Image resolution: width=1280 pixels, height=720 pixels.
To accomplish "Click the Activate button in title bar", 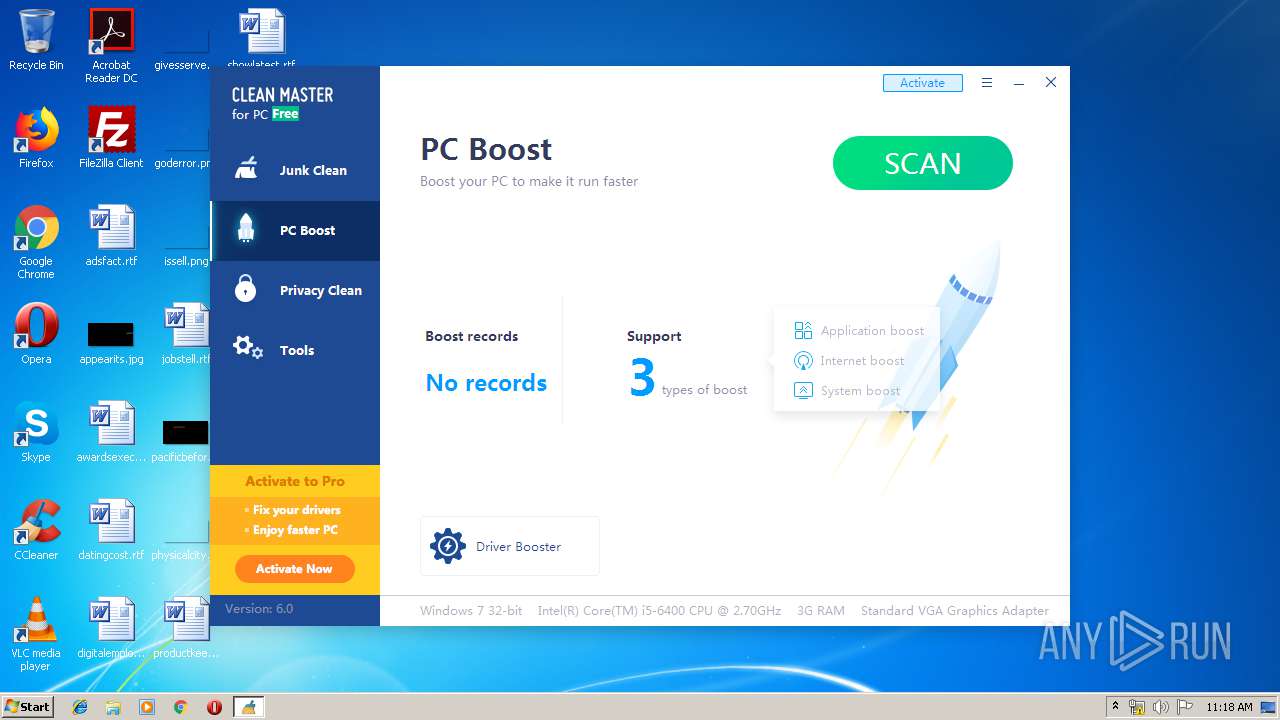I will pos(922,83).
